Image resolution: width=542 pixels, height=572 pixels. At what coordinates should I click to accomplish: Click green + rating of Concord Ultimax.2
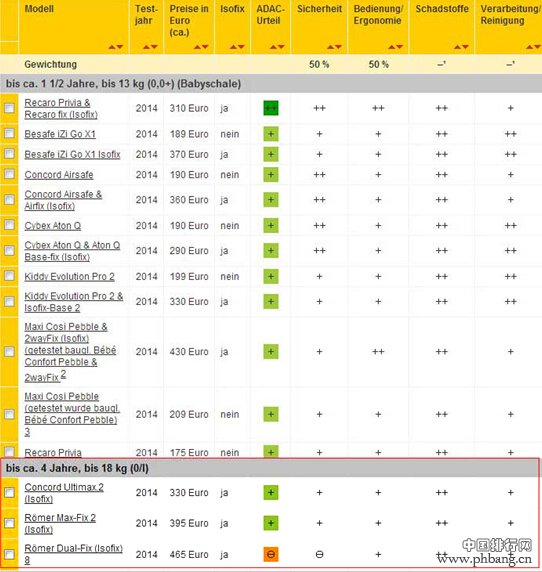point(271,492)
